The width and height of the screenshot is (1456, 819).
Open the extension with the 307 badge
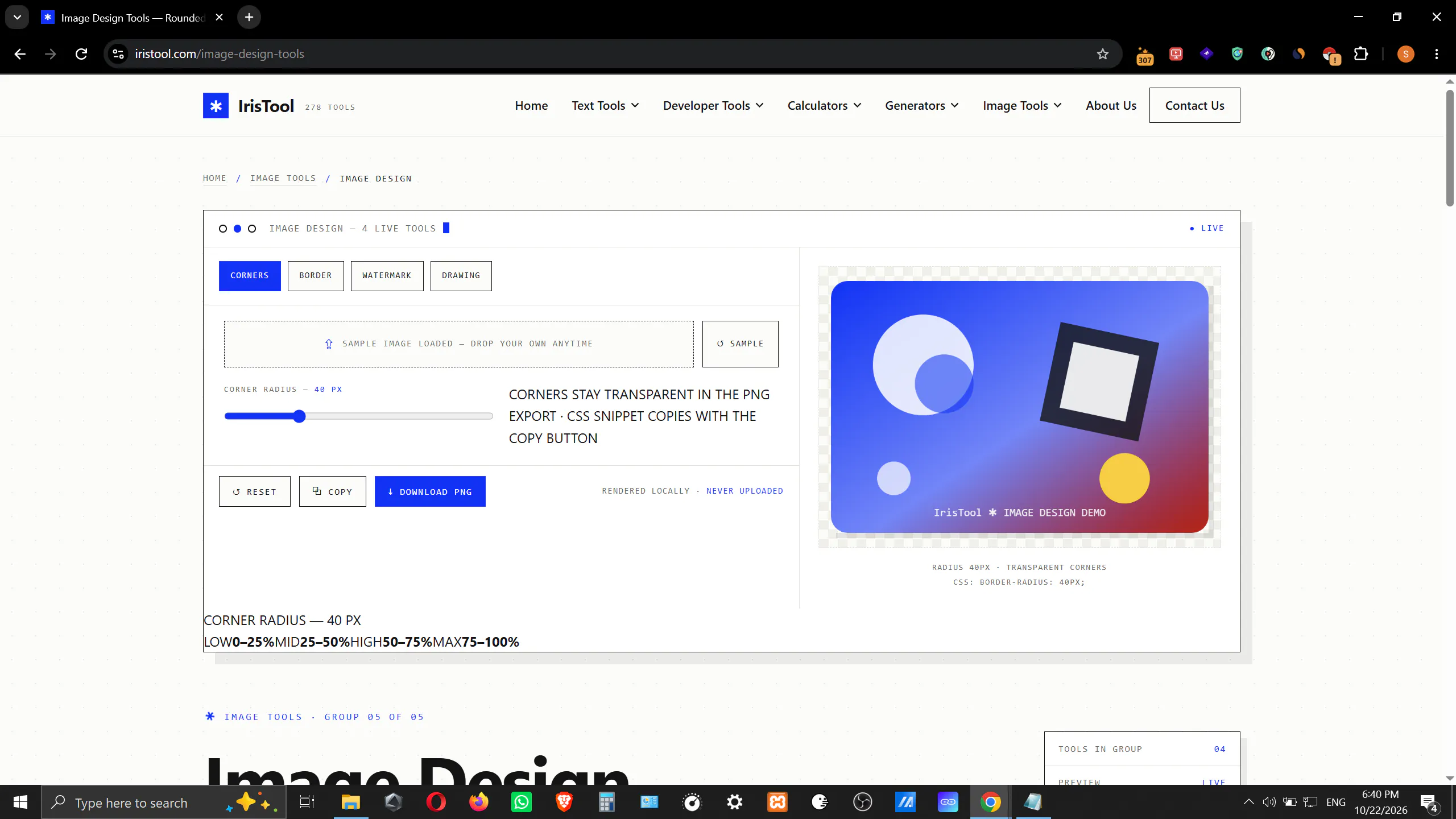(1144, 55)
